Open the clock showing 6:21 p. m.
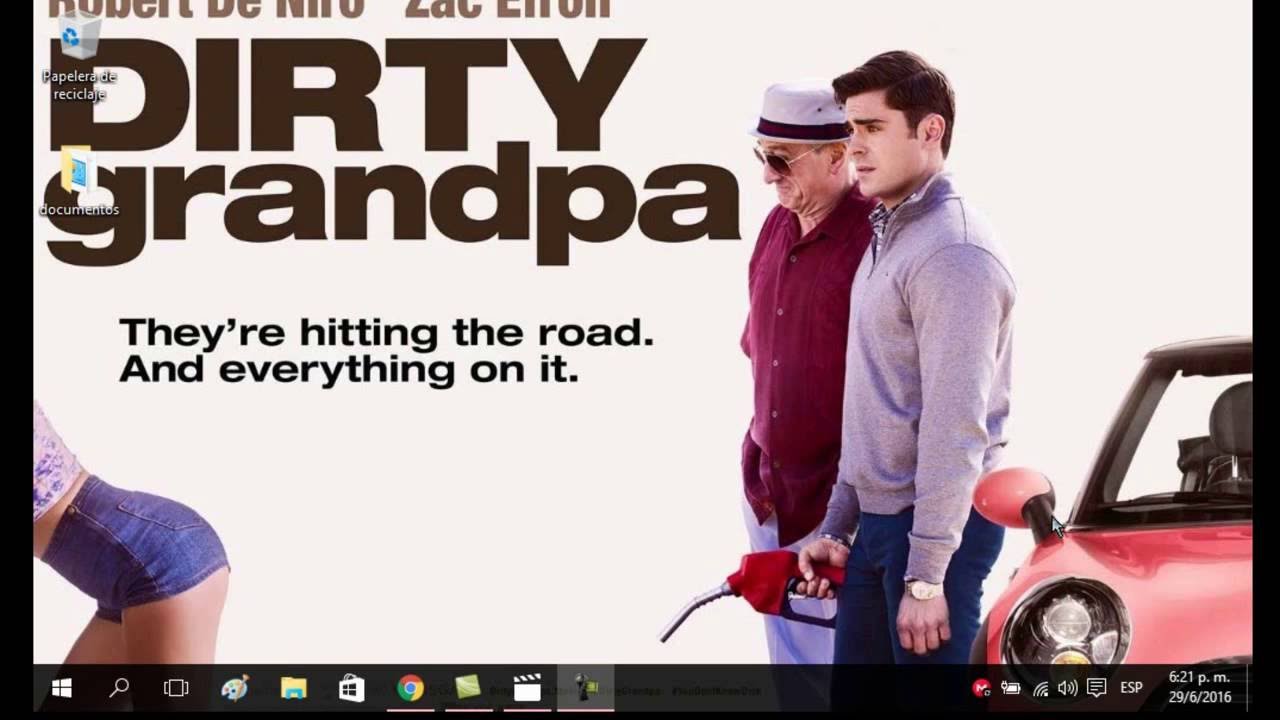Viewport: 1280px width, 720px height. [1199, 678]
